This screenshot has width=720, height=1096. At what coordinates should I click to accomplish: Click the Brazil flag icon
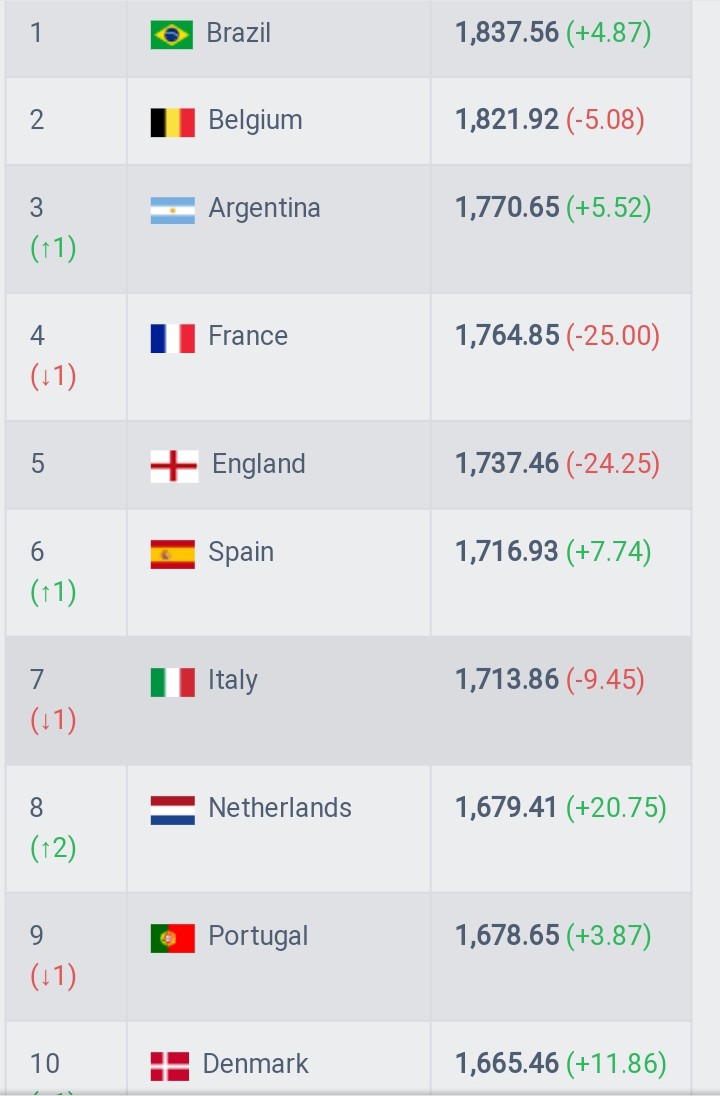point(172,35)
